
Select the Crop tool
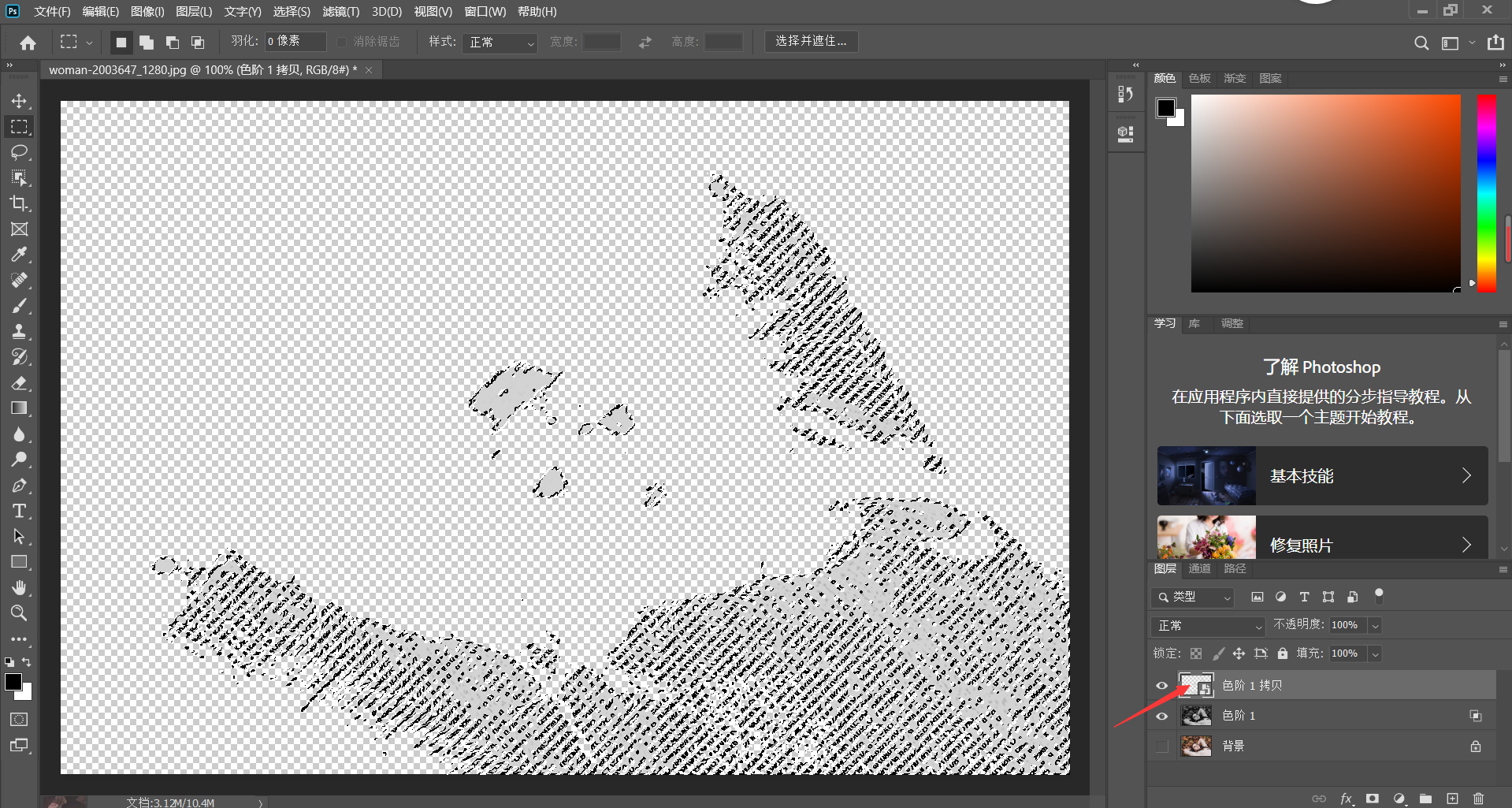[19, 203]
